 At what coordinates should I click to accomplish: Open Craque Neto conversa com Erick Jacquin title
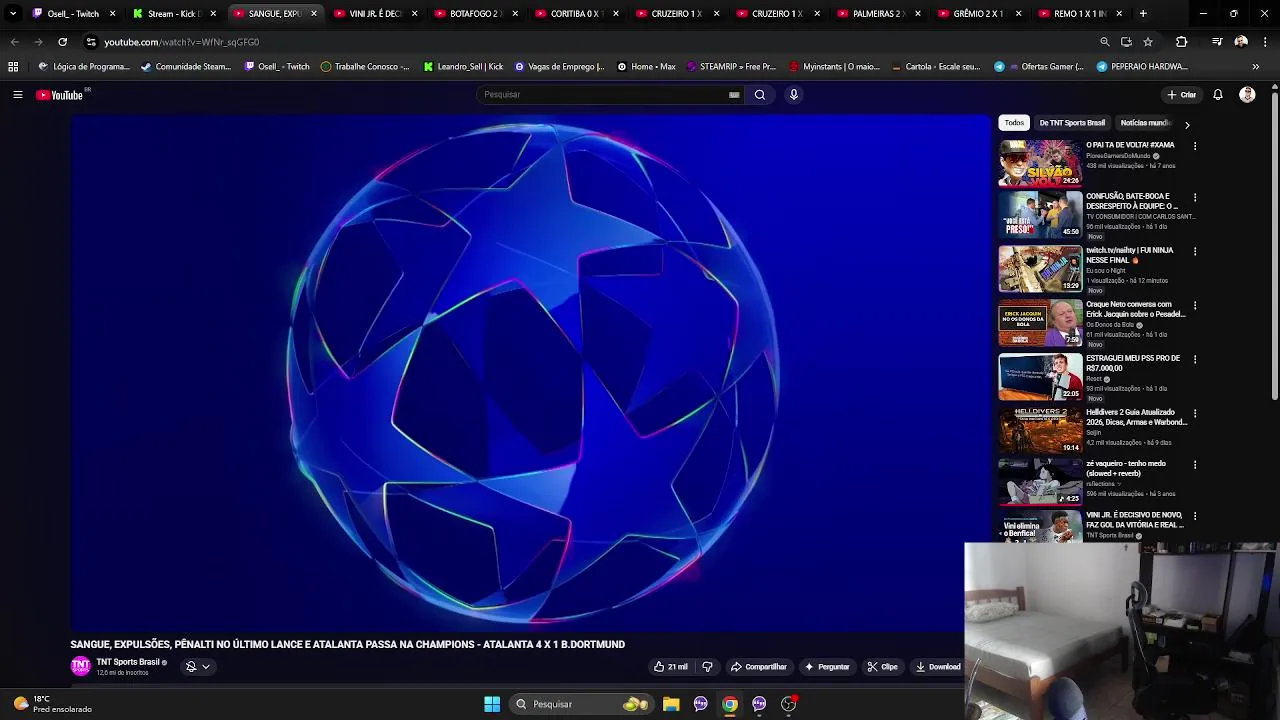1135,309
